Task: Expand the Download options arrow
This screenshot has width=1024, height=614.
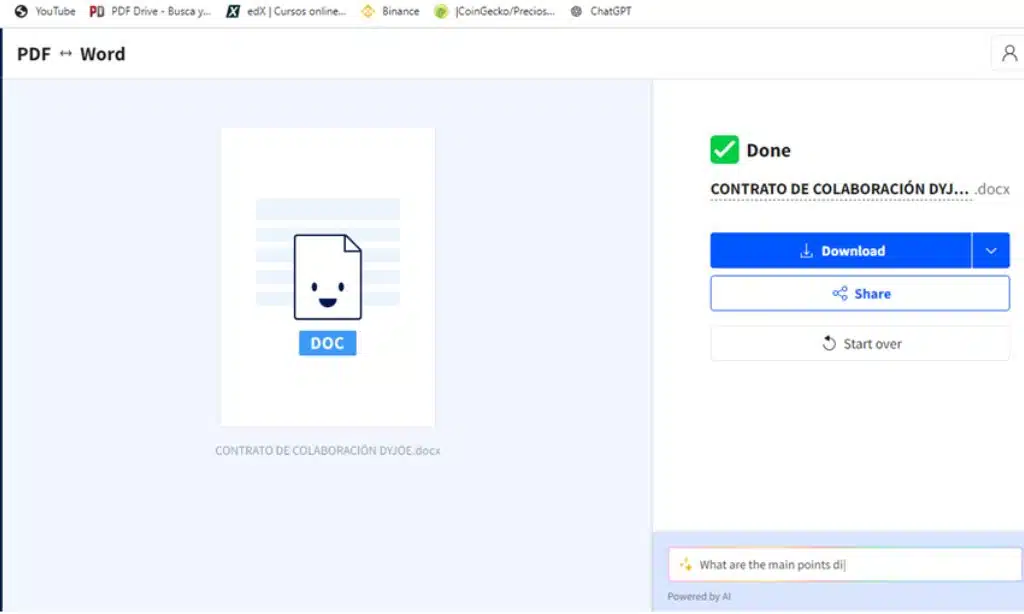Action: (991, 251)
